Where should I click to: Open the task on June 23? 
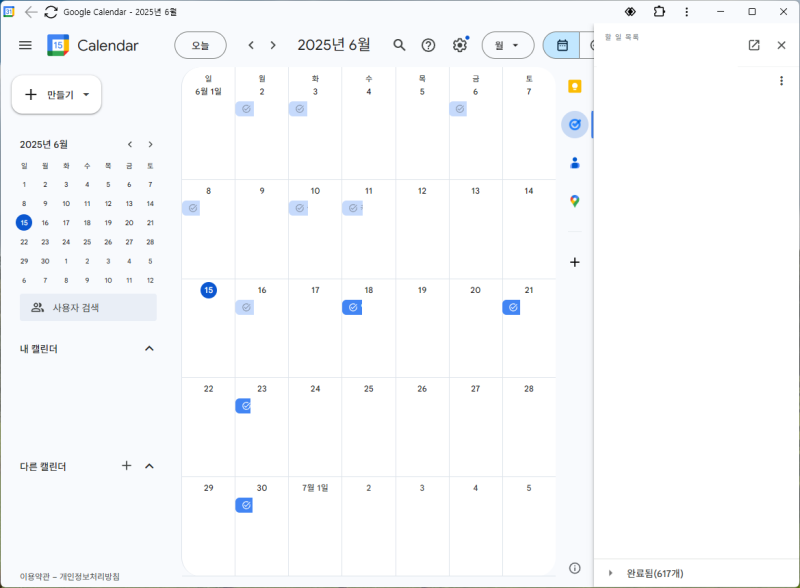[243, 406]
